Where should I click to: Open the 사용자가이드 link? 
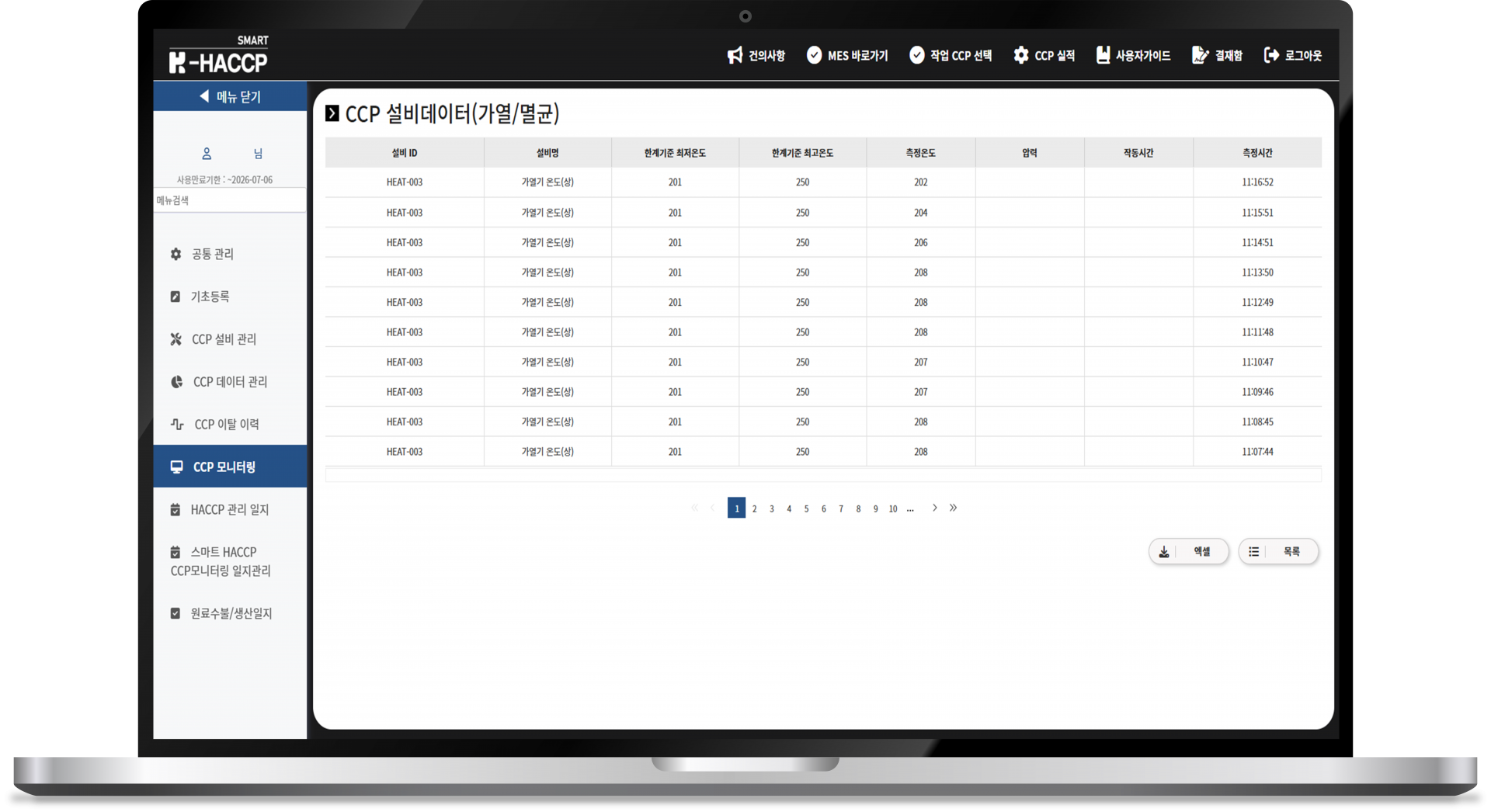tap(1133, 55)
